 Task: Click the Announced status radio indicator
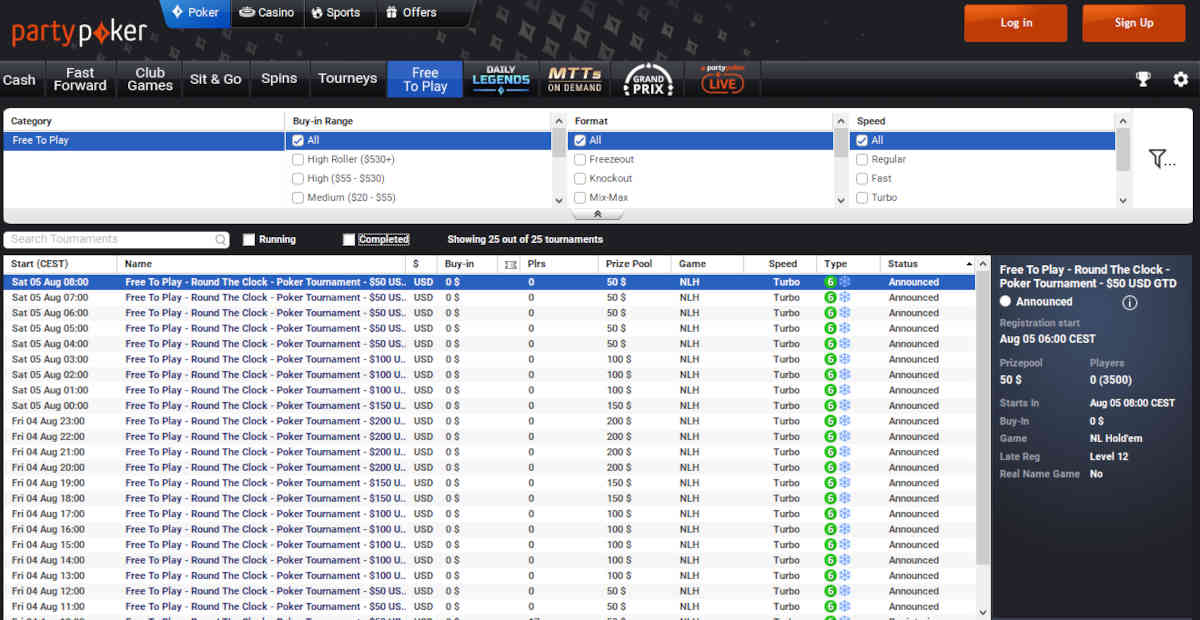click(1006, 302)
